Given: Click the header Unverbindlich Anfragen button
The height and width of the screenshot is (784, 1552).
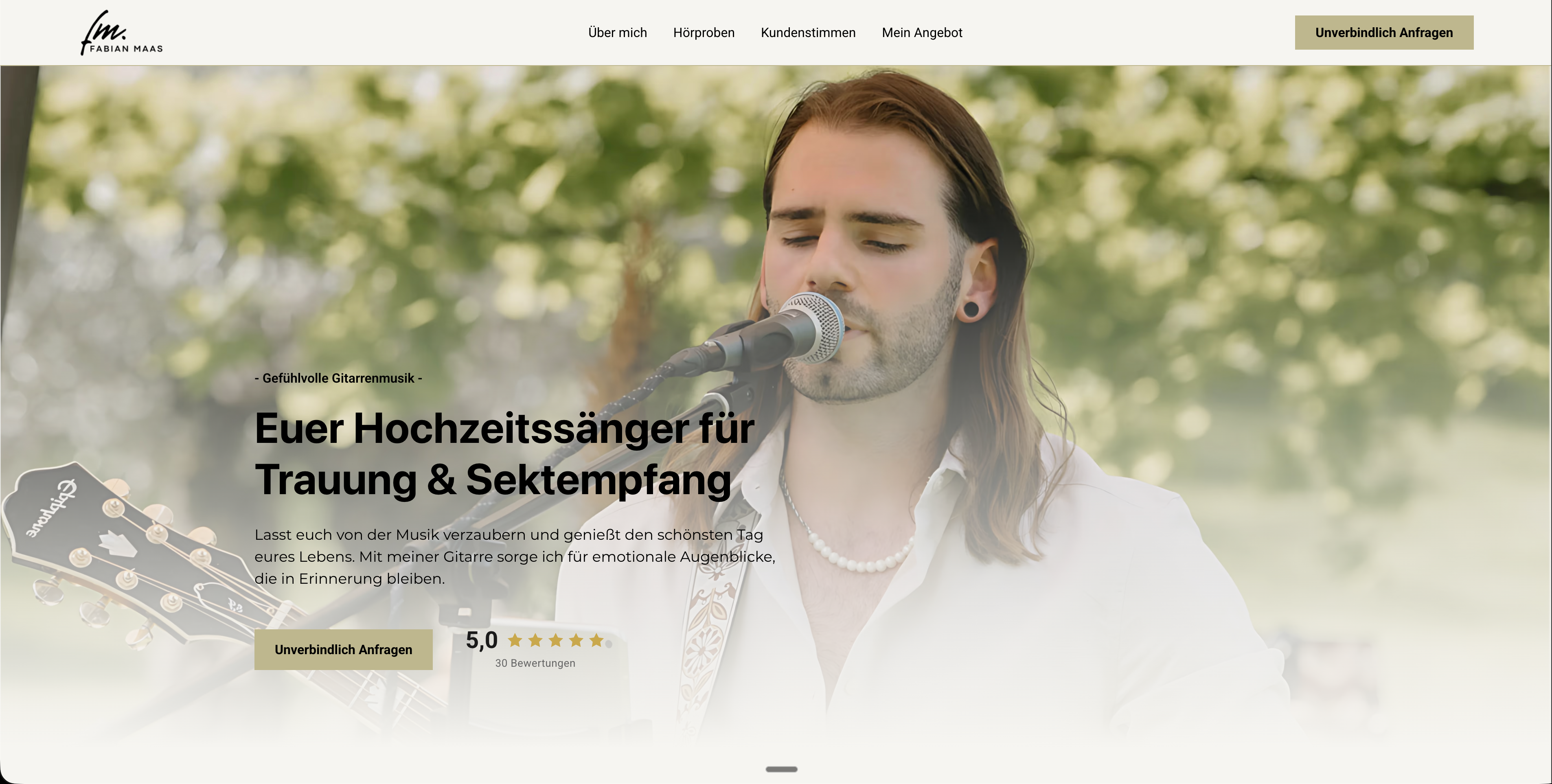Looking at the screenshot, I should click(1384, 33).
